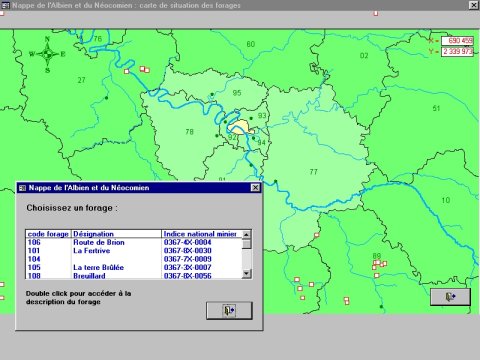Click the forage list scrollbar thumb

point(246,244)
